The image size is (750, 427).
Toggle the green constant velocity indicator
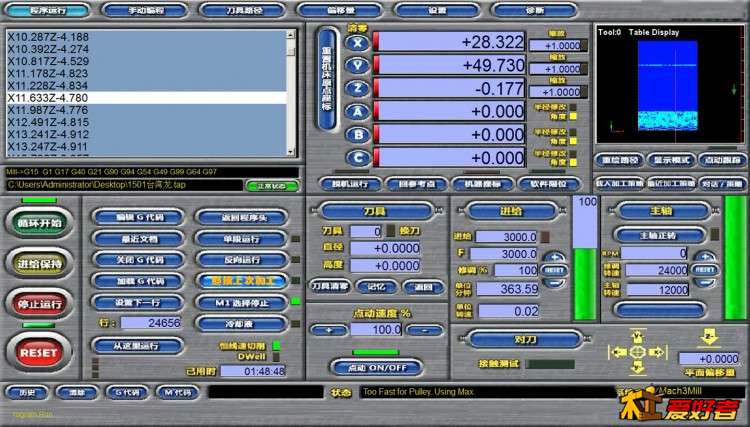(x=276, y=345)
